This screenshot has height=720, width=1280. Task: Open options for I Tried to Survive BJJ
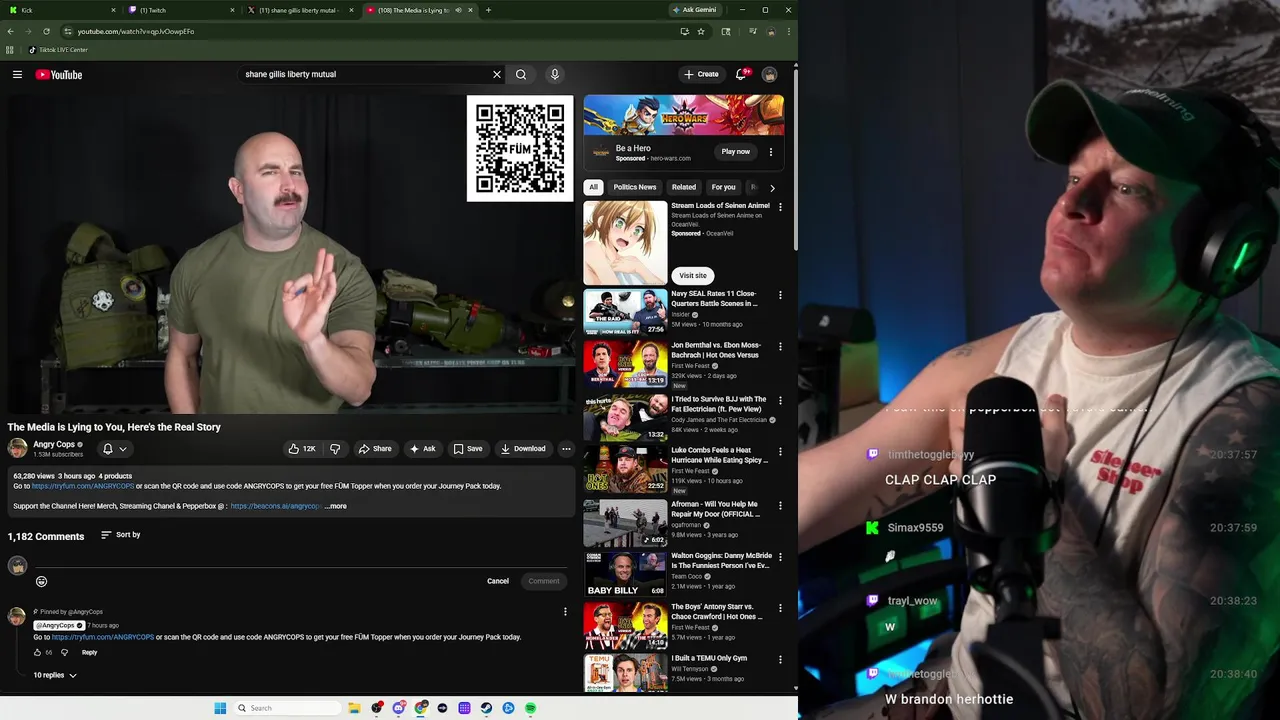(x=780, y=400)
